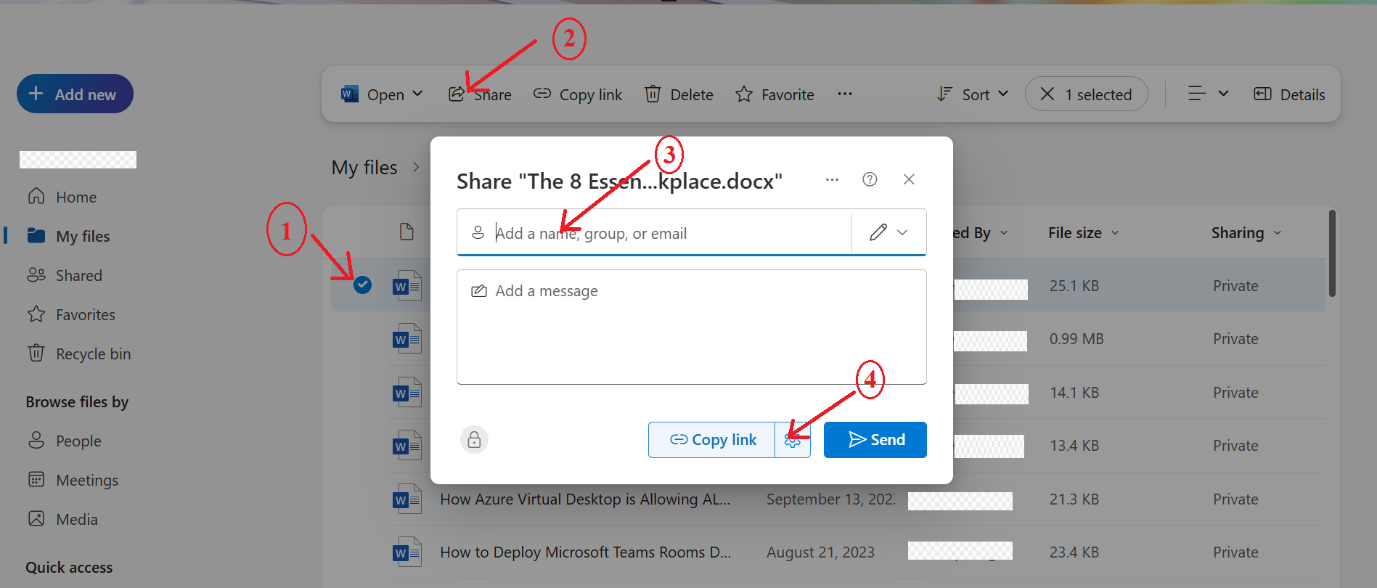Open the Recycle bin from the sidebar
The height and width of the screenshot is (588, 1377).
(38, 353)
